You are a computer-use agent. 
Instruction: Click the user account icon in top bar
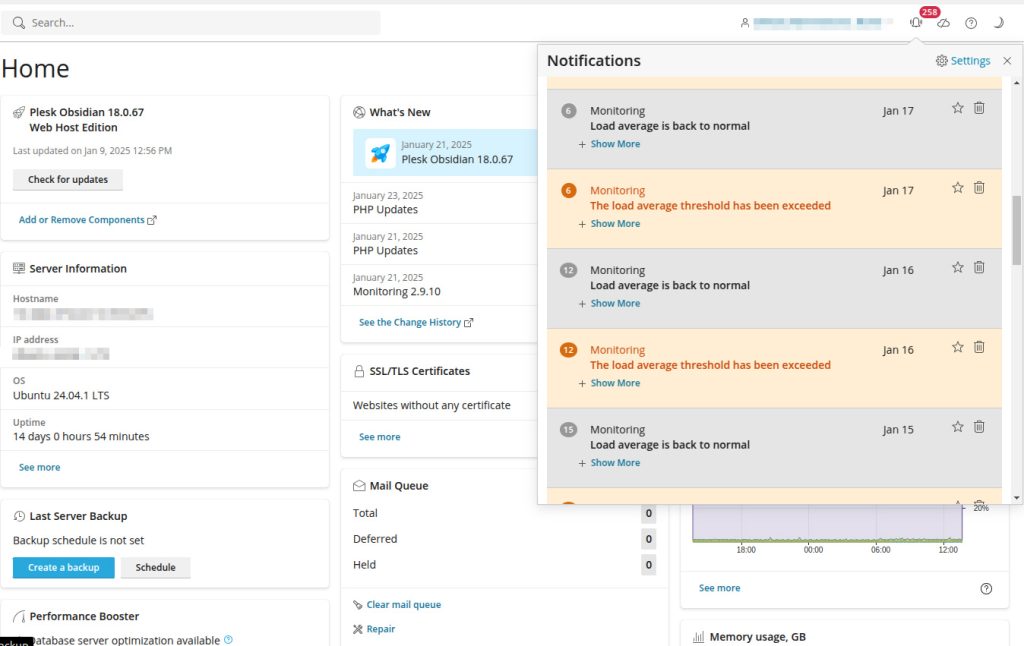(x=744, y=23)
